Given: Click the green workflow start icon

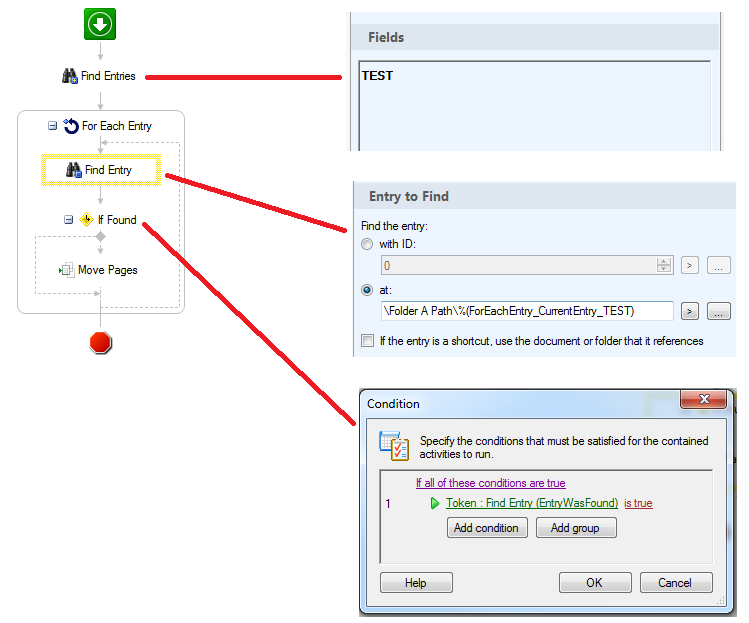Looking at the screenshot, I should [100, 24].
